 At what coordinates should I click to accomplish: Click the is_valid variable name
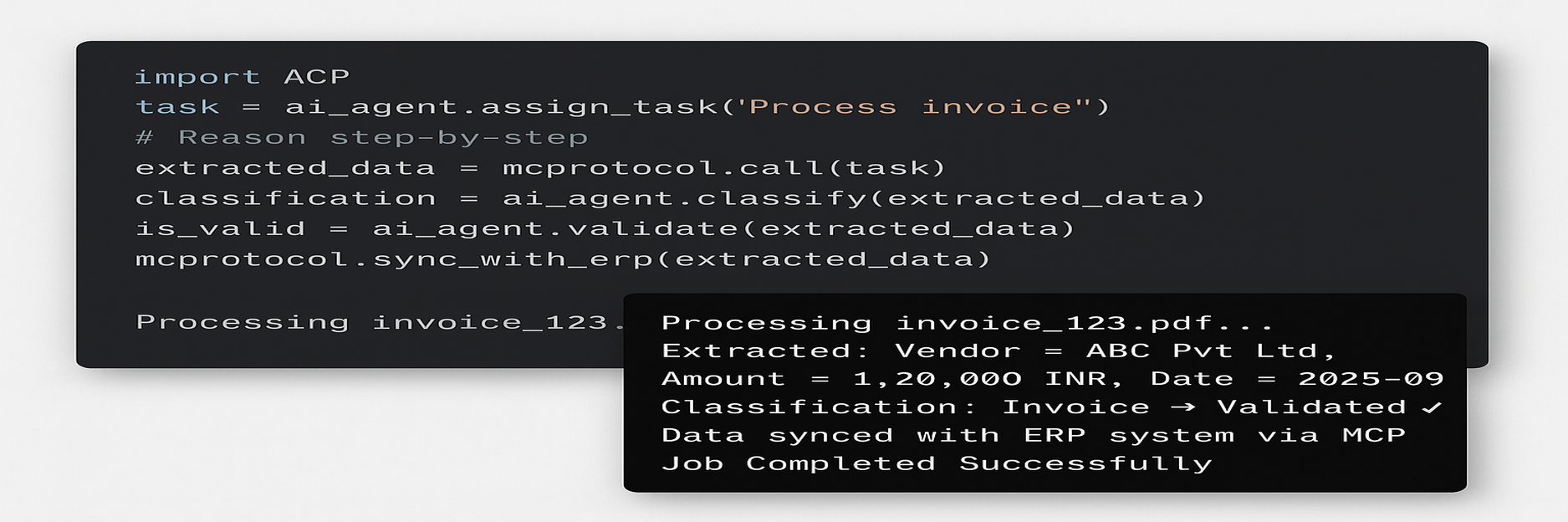click(220, 228)
